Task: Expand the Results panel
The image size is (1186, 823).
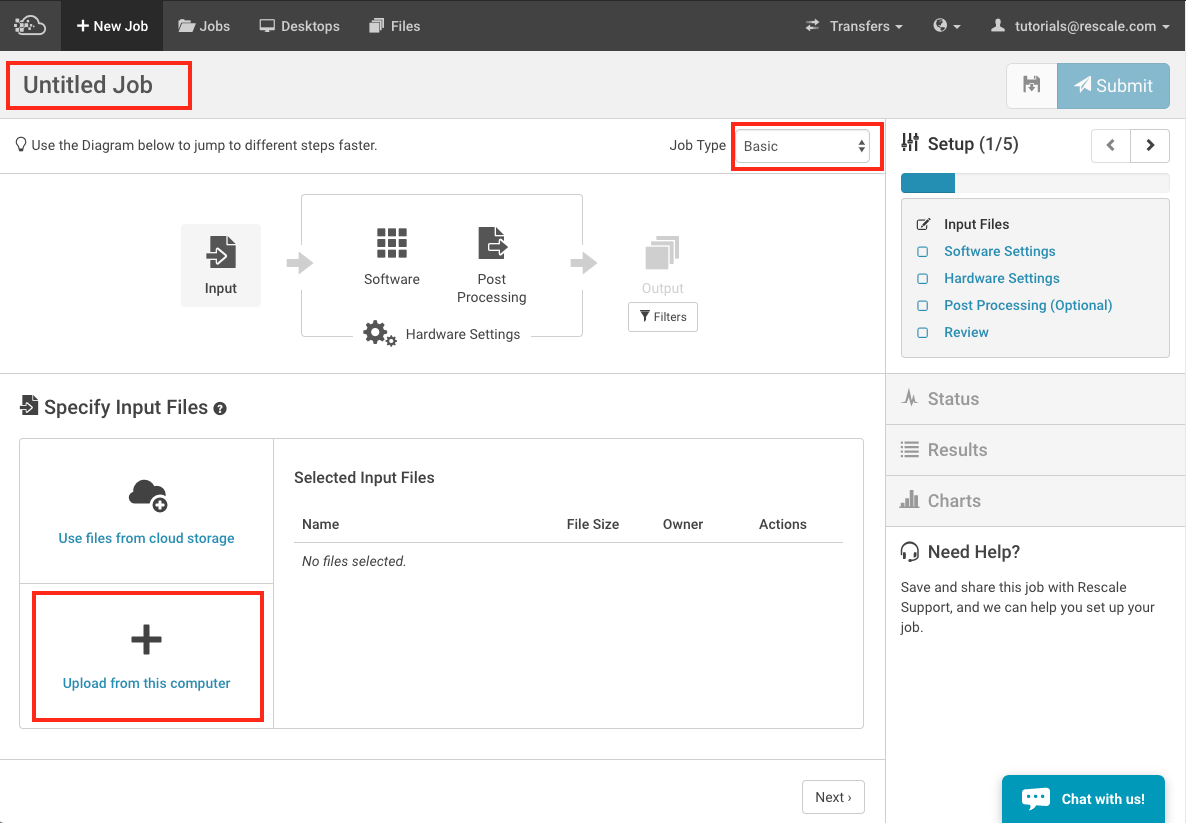Action: [x=1035, y=450]
